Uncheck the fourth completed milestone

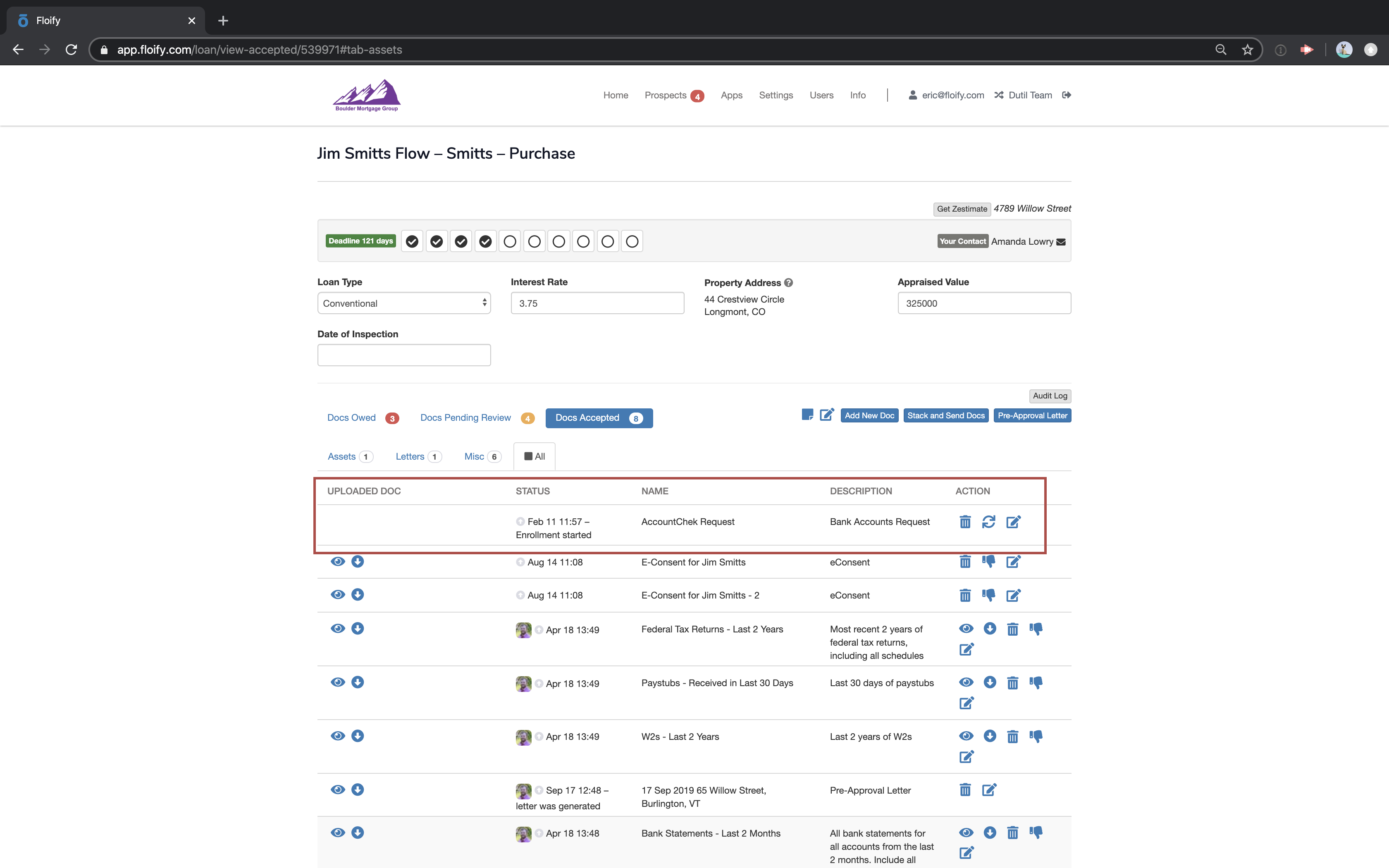click(485, 242)
